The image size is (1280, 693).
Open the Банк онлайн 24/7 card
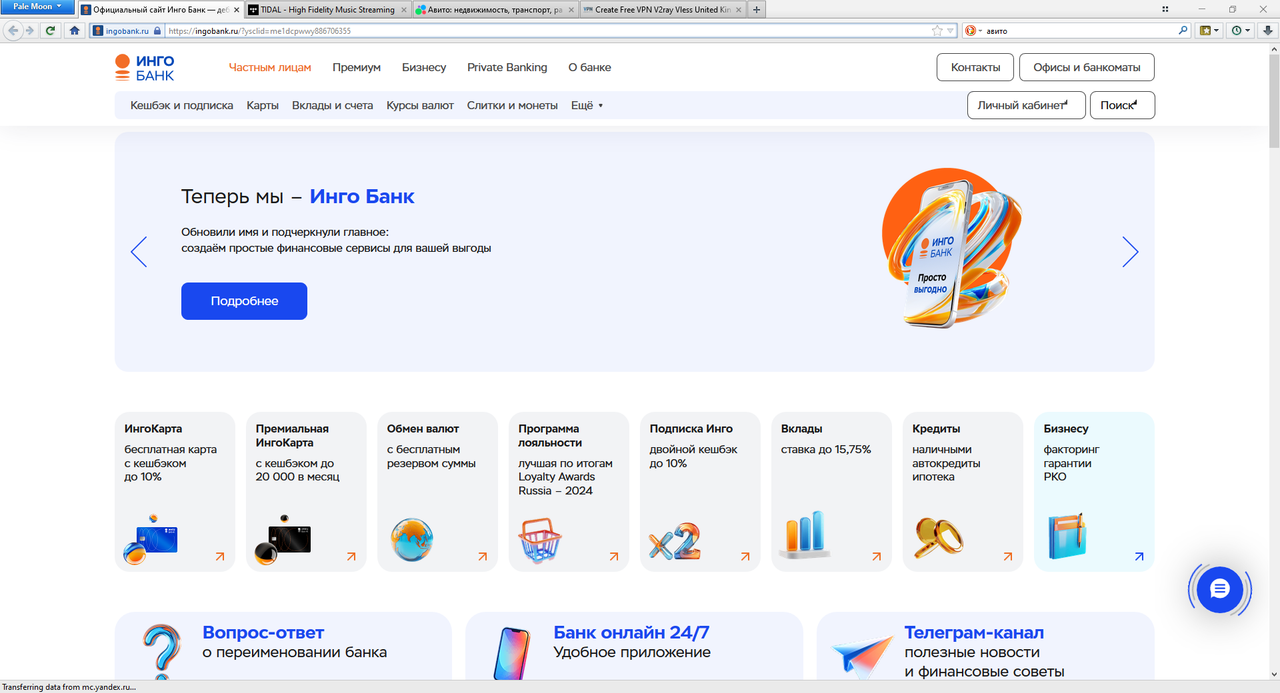point(634,647)
